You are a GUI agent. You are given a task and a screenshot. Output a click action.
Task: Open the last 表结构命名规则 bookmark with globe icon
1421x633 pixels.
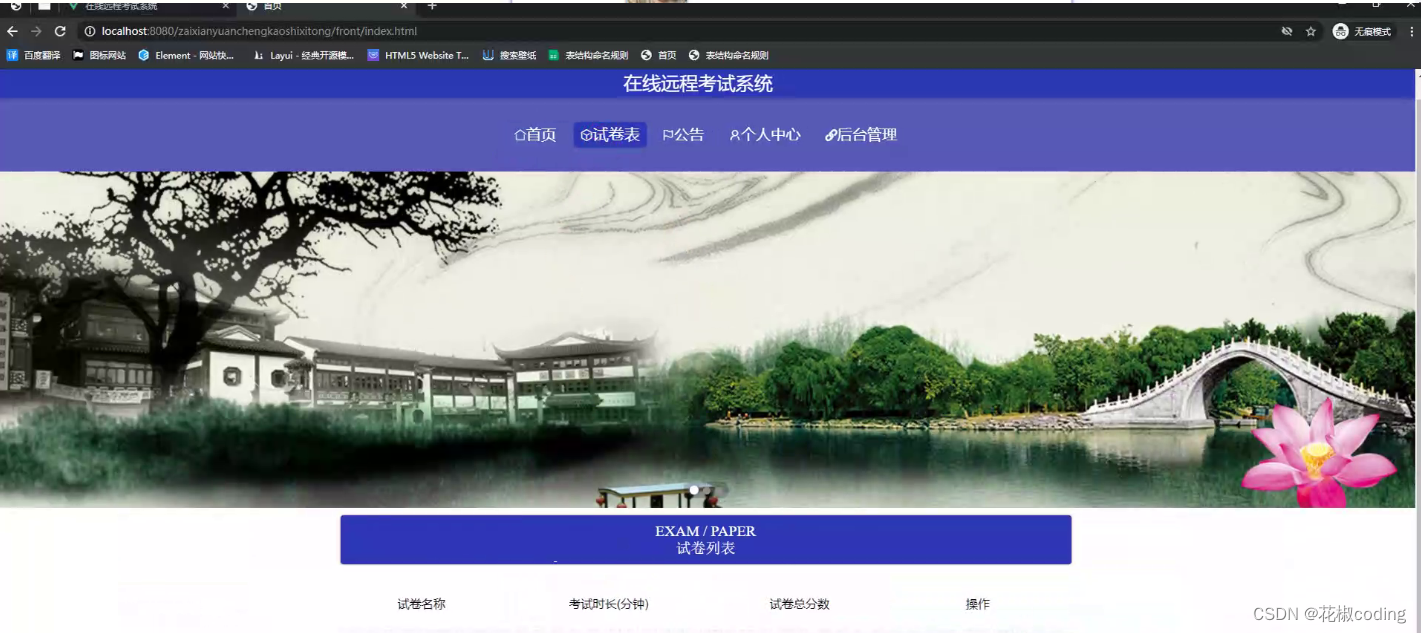tap(729, 56)
